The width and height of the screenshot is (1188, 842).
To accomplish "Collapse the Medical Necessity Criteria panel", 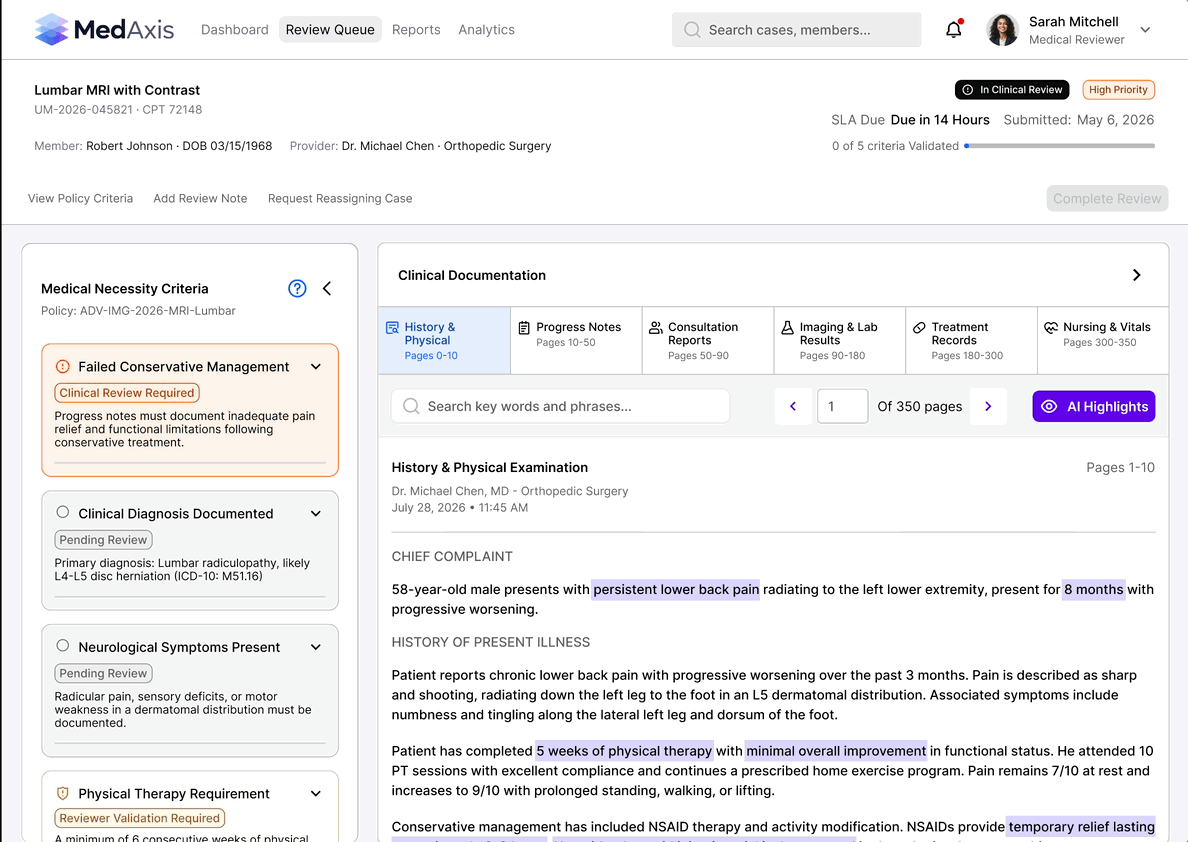I will (327, 289).
